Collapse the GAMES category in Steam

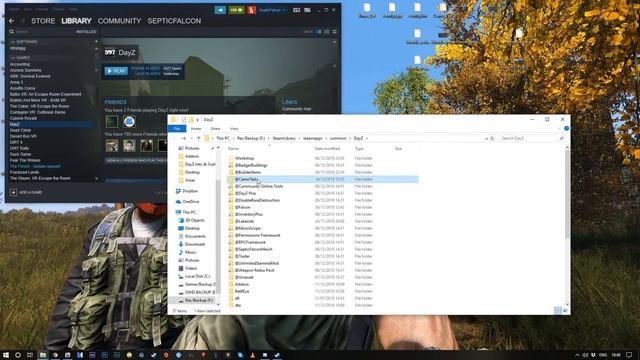click(x=13, y=58)
